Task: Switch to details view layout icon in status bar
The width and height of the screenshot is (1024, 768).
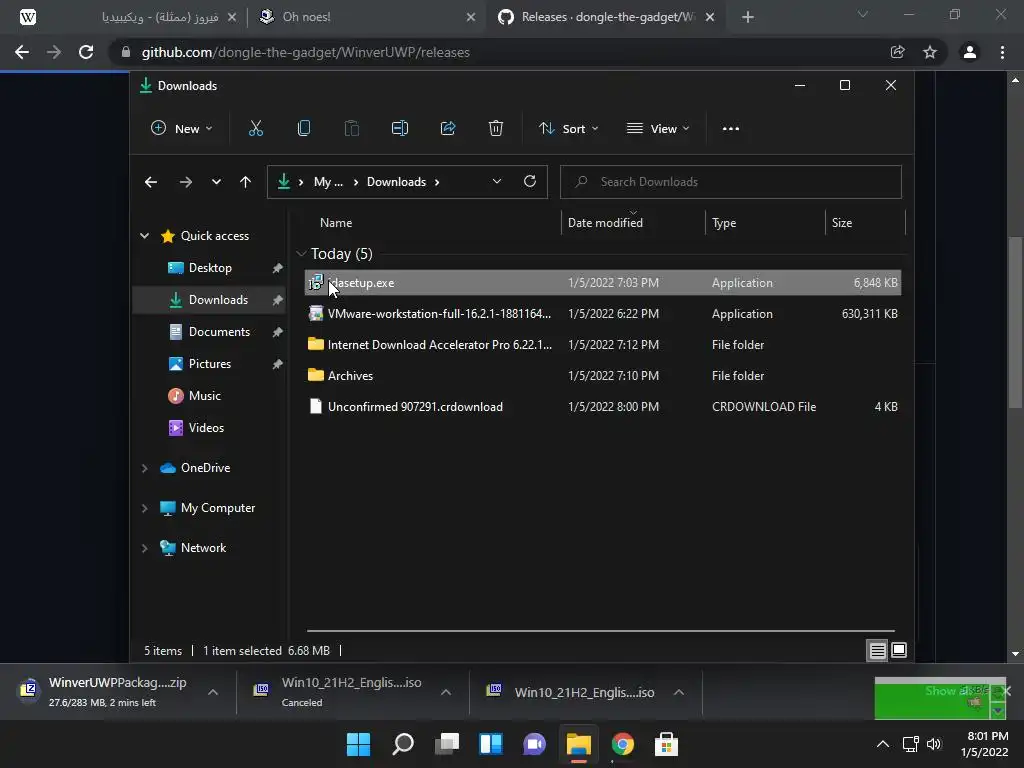Action: tap(877, 650)
